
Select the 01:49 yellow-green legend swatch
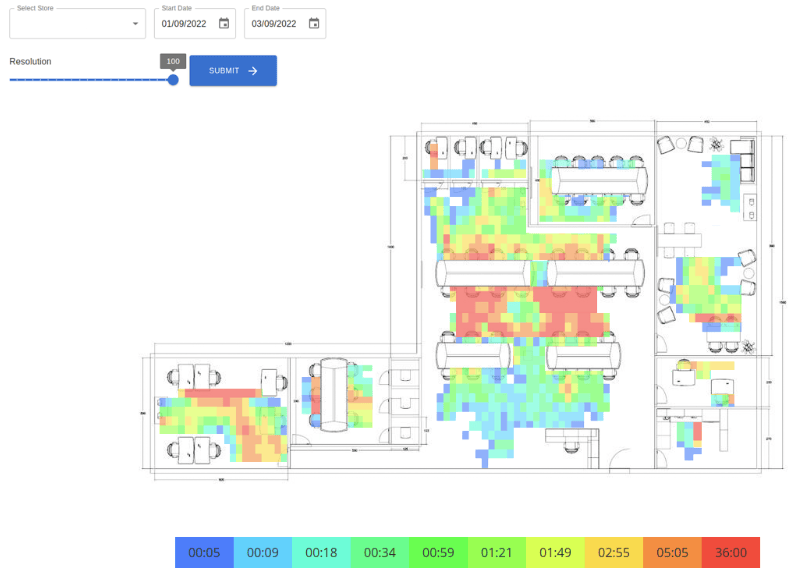[x=555, y=552]
